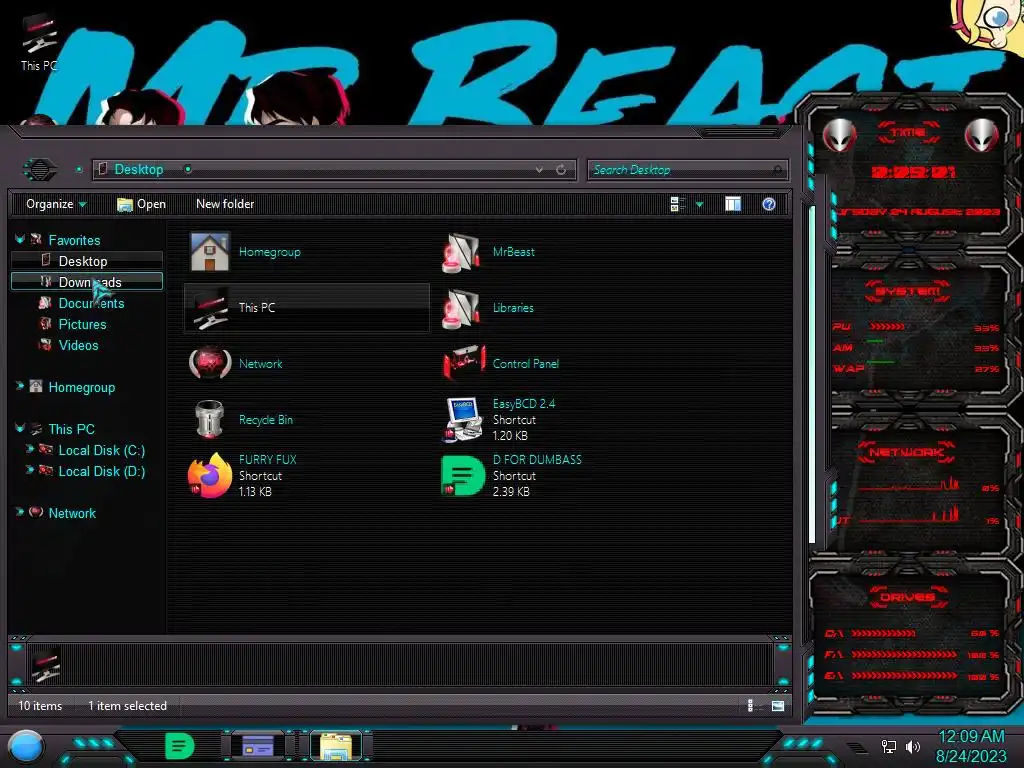The image size is (1024, 768).
Task: Click the Network widget header
Action: click(906, 452)
